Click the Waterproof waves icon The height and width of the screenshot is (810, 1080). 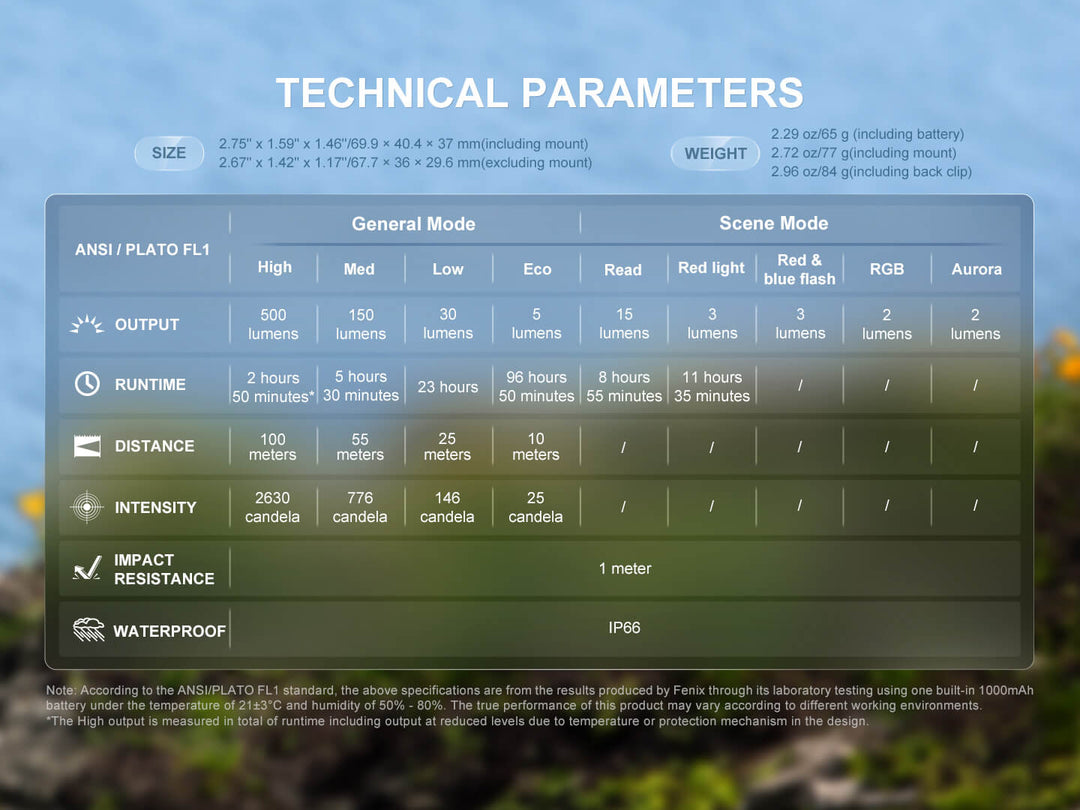pyautogui.click(x=86, y=630)
